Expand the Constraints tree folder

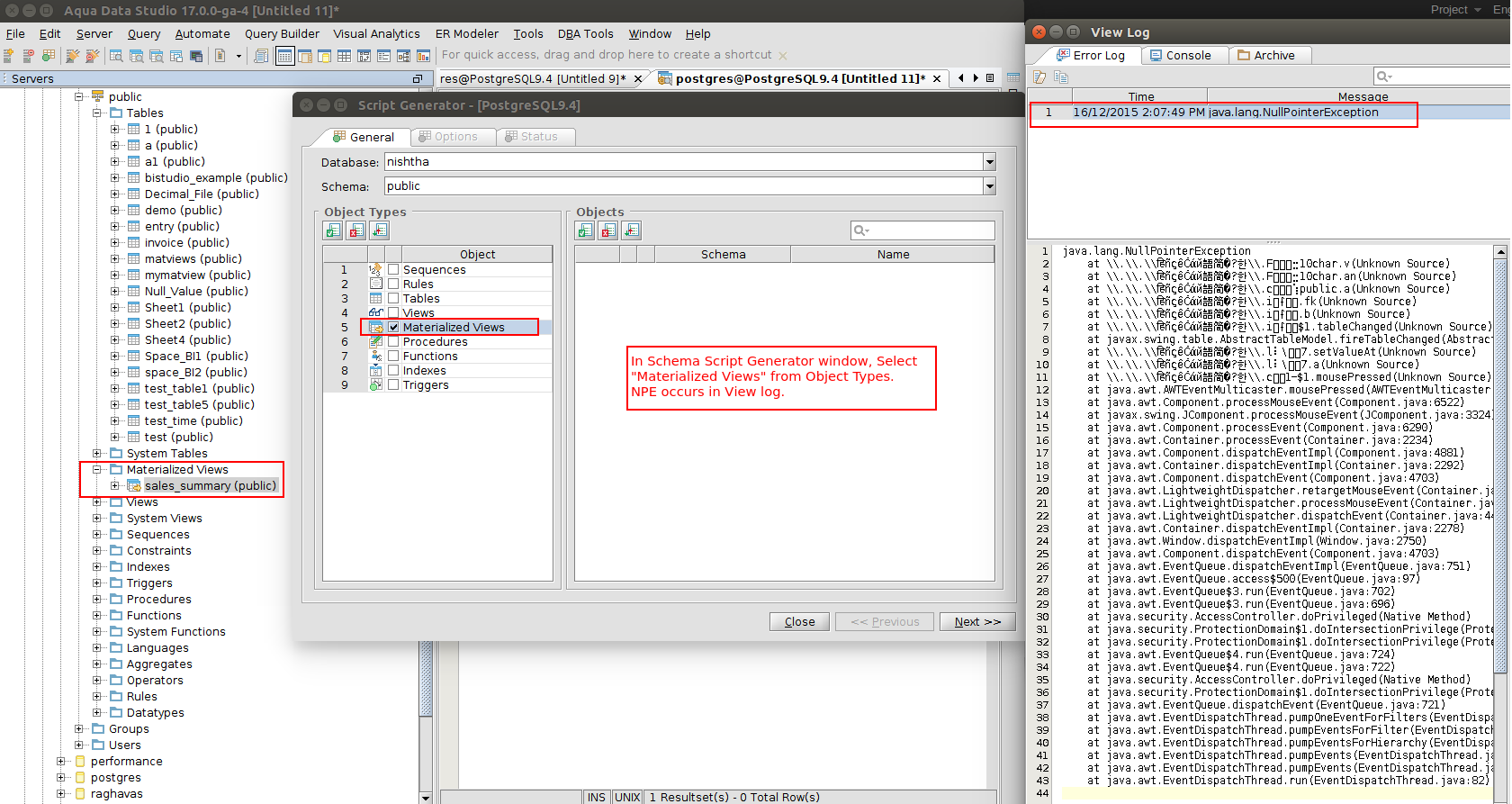(x=97, y=551)
